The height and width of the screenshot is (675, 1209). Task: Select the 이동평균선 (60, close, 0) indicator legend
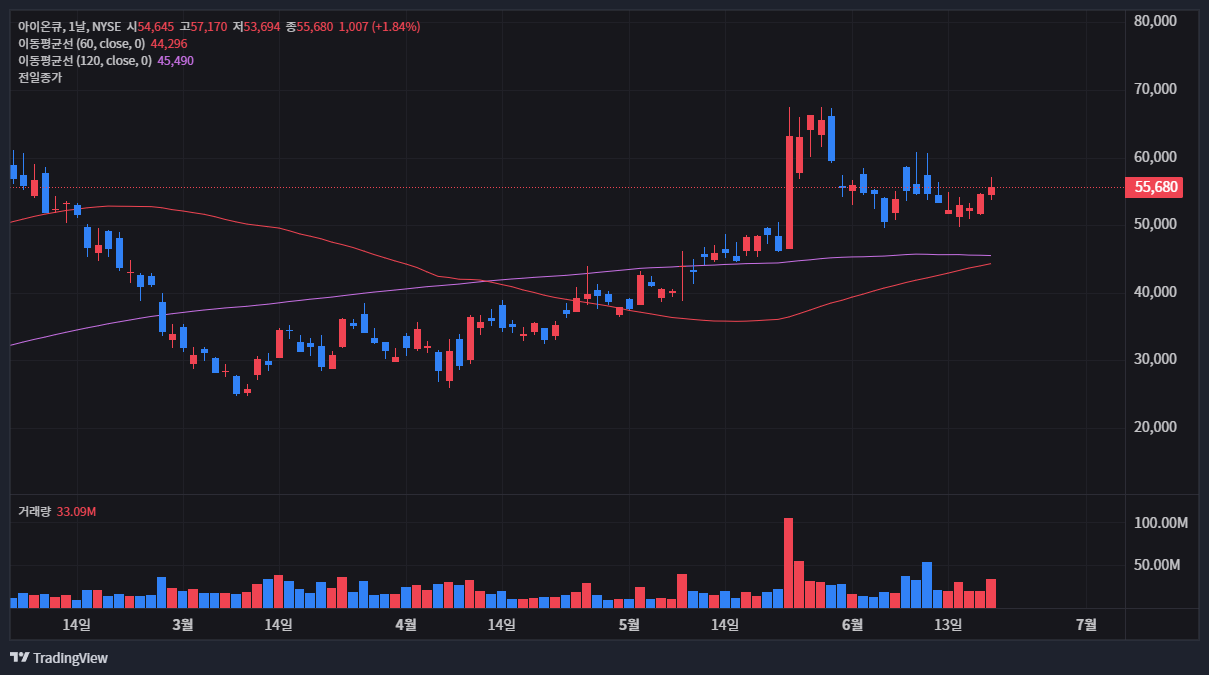pos(82,44)
